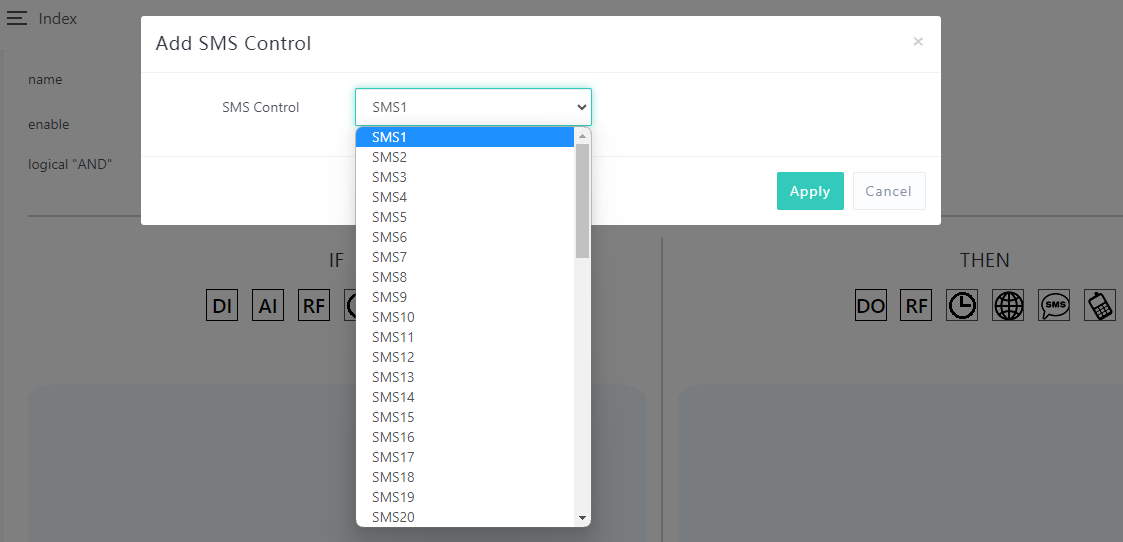Click the DI icon under IF

[222, 306]
